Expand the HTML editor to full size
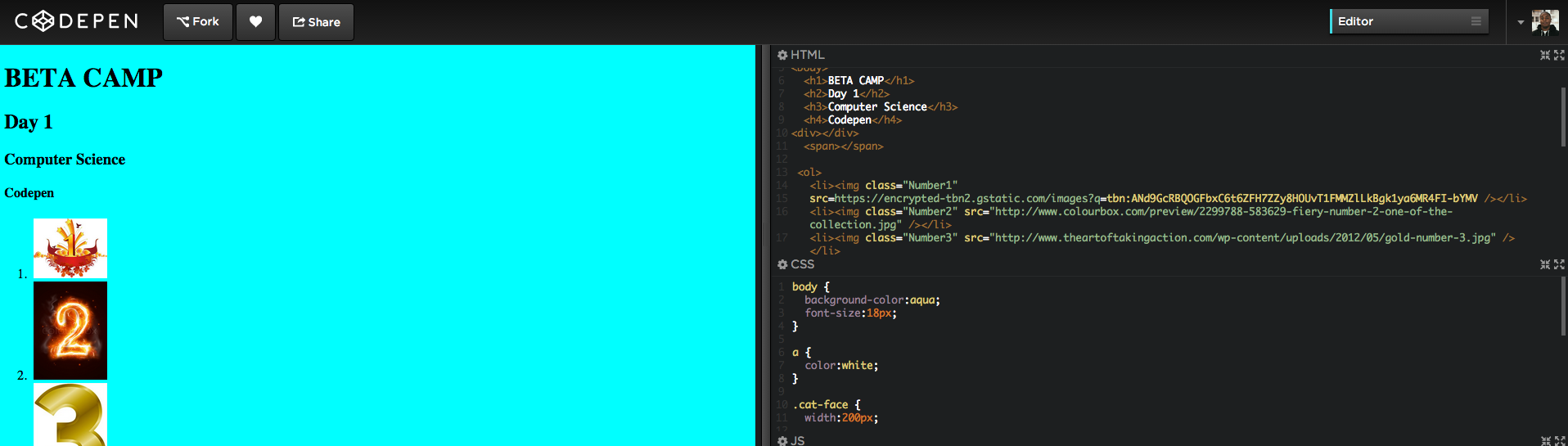 pyautogui.click(x=1559, y=55)
